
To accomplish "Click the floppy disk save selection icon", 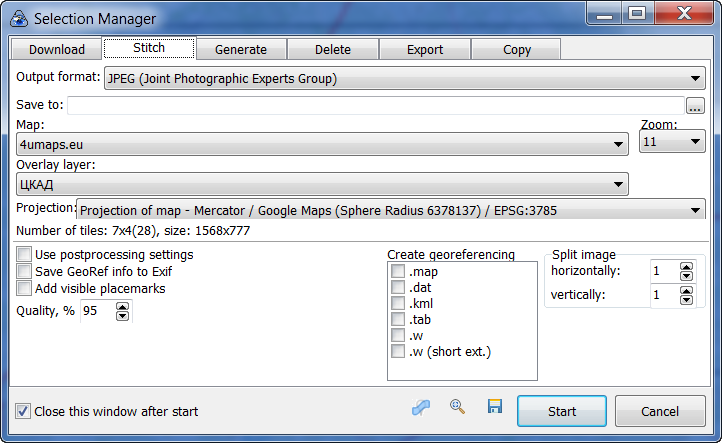I will click(494, 407).
